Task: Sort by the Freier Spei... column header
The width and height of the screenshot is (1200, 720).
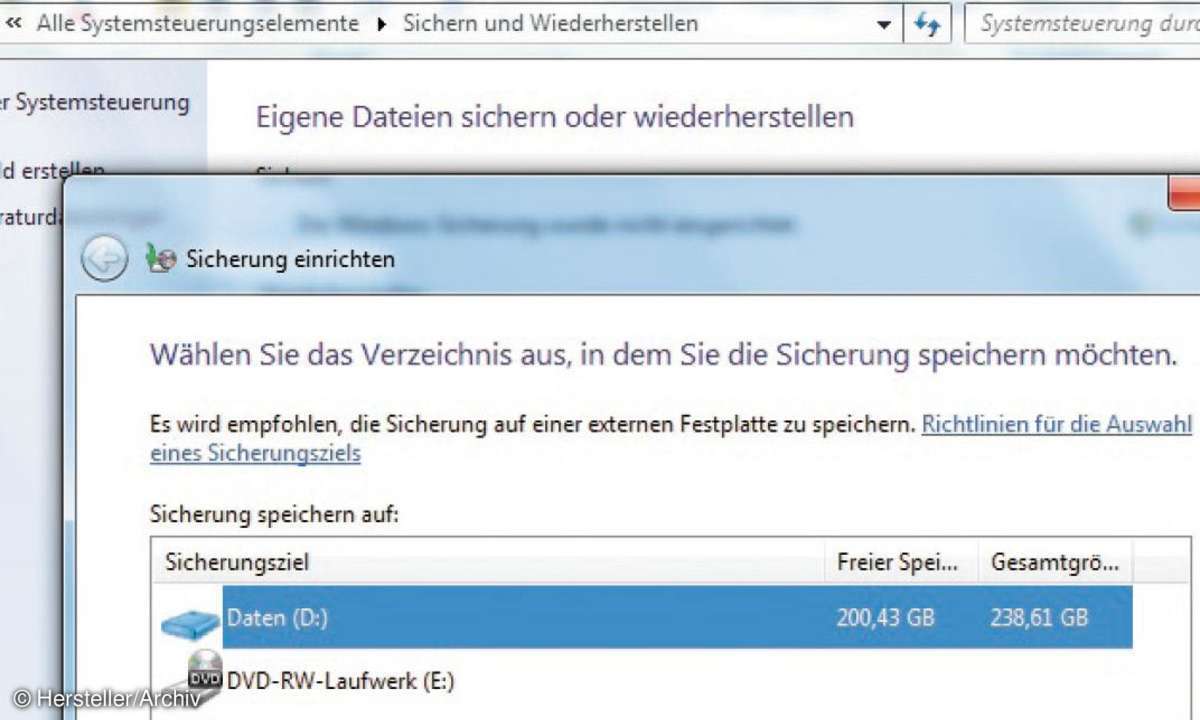Action: click(x=903, y=562)
